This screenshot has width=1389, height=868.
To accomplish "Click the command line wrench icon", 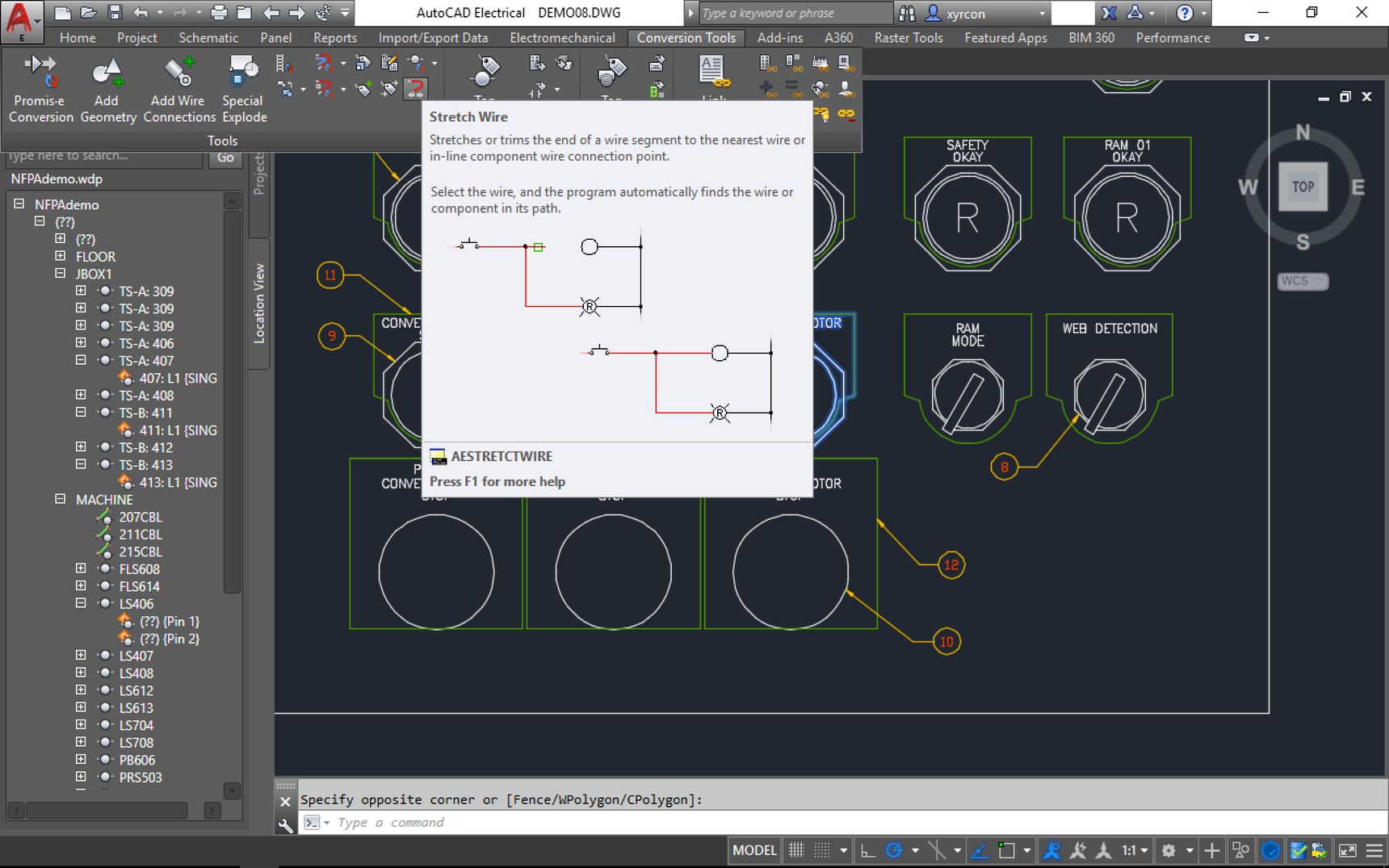I will pyautogui.click(x=285, y=824).
